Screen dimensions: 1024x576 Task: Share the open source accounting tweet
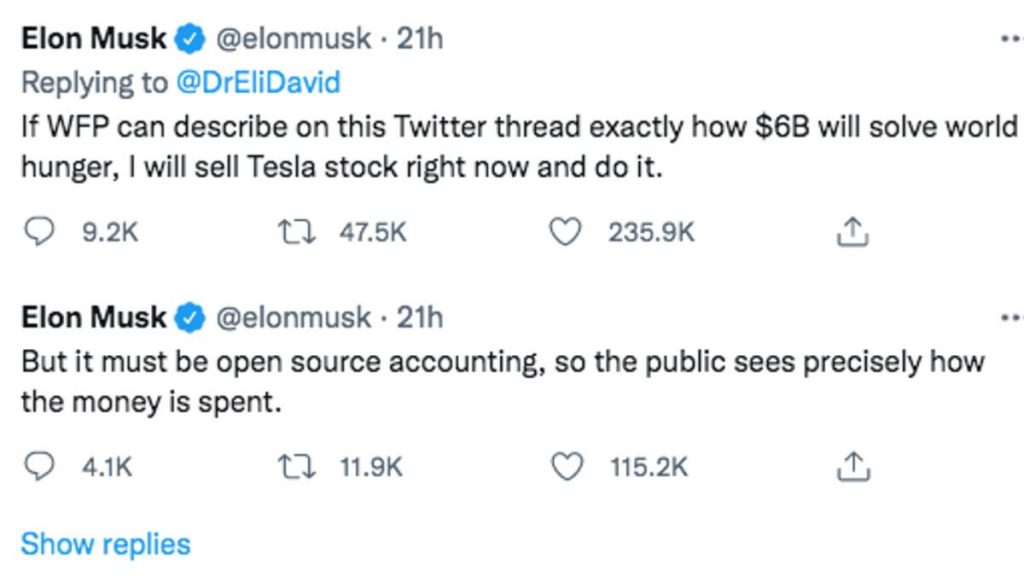[850, 466]
